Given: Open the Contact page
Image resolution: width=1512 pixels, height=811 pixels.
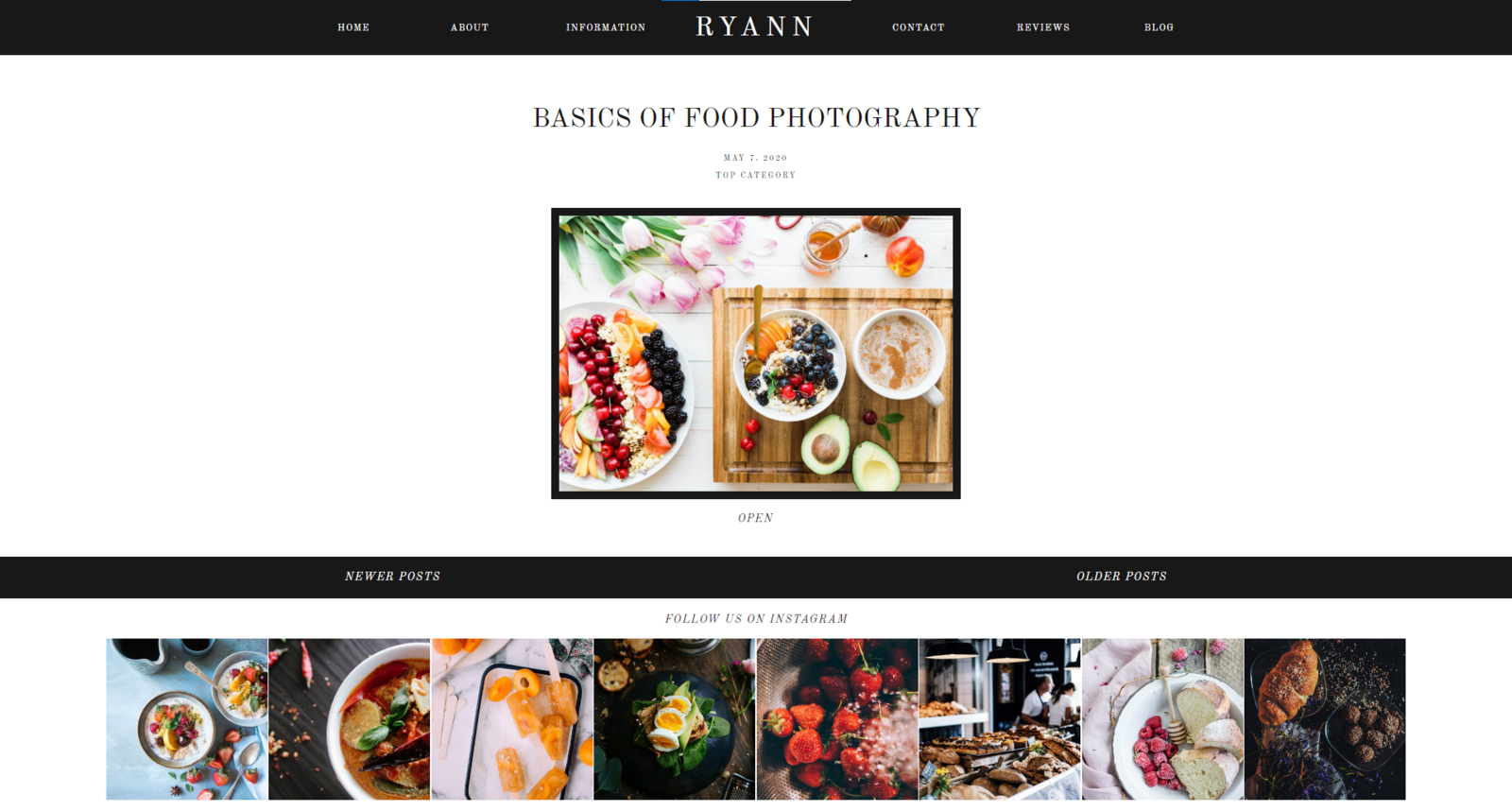Looking at the screenshot, I should tap(919, 27).
